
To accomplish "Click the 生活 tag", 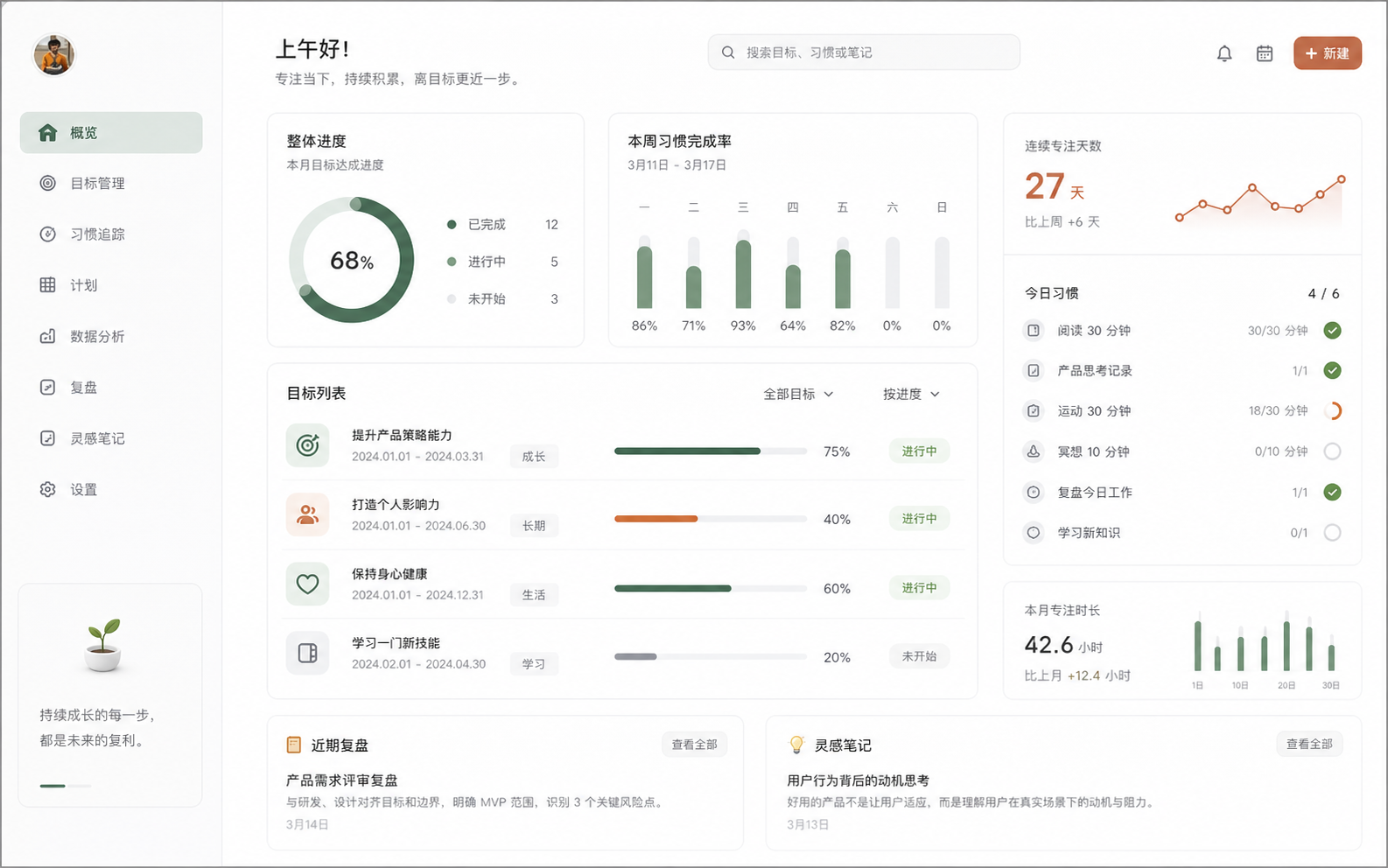I will pos(534,594).
